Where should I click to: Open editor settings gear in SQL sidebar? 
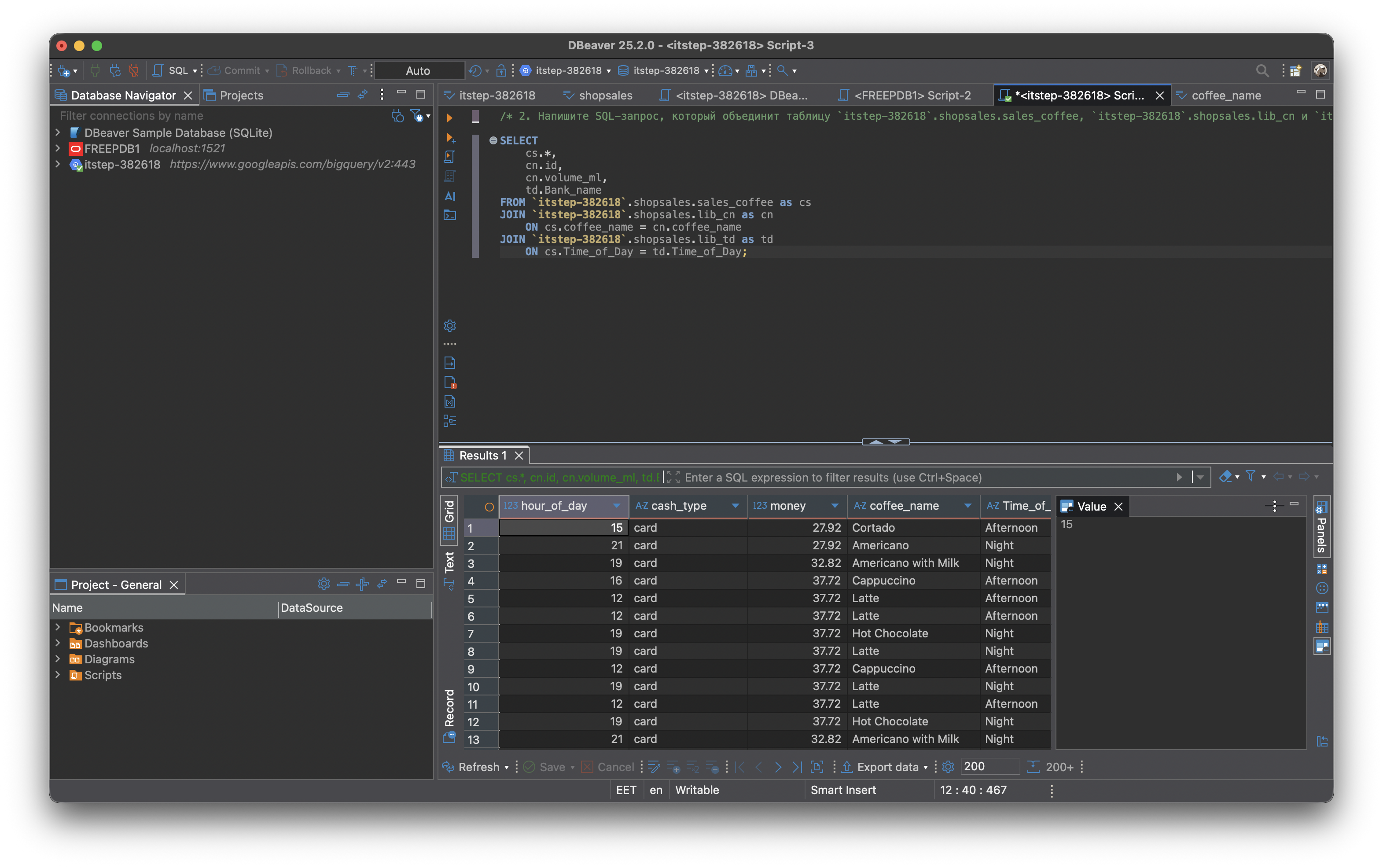pos(449,326)
